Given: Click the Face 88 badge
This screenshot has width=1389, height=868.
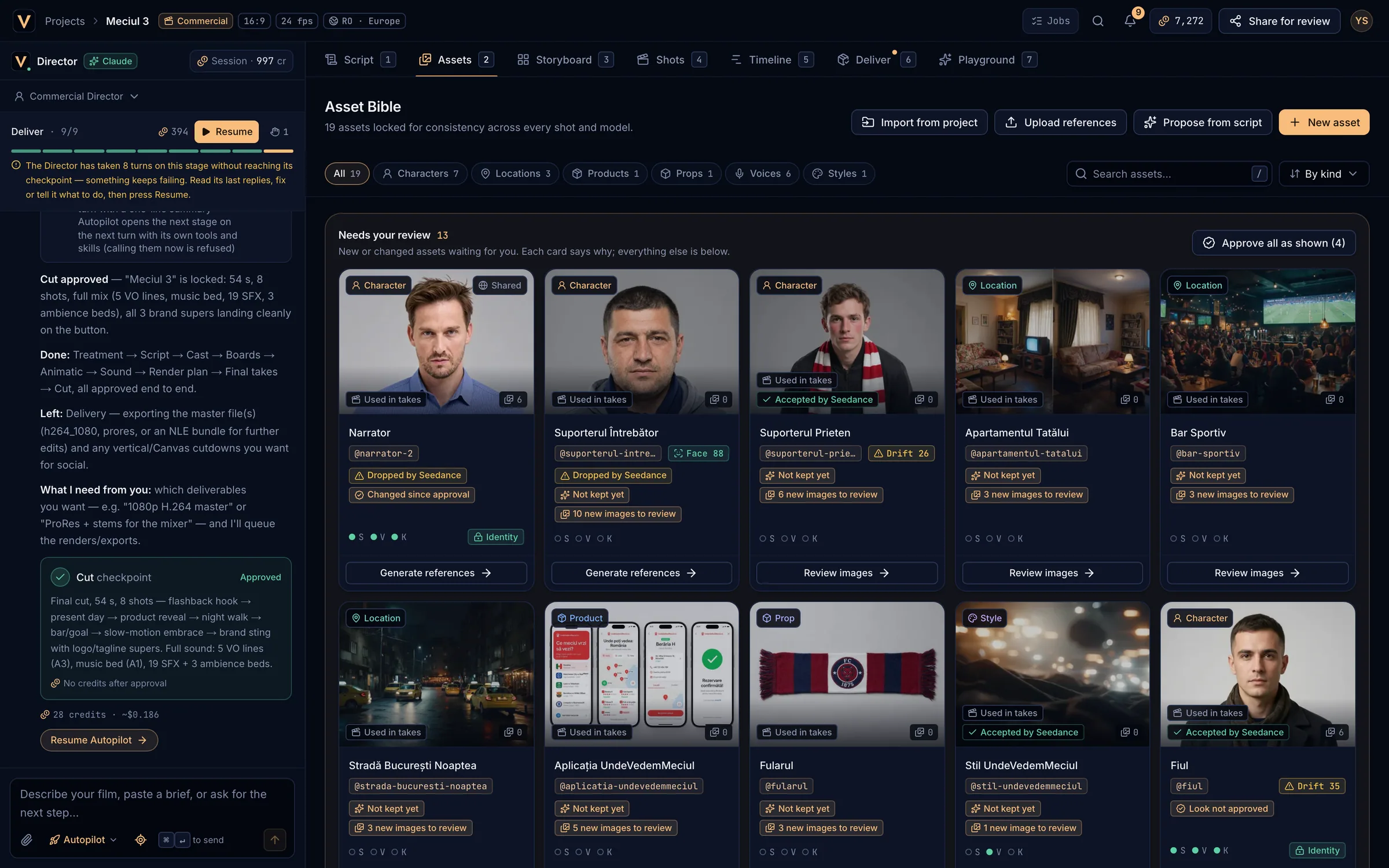Looking at the screenshot, I should (x=699, y=454).
